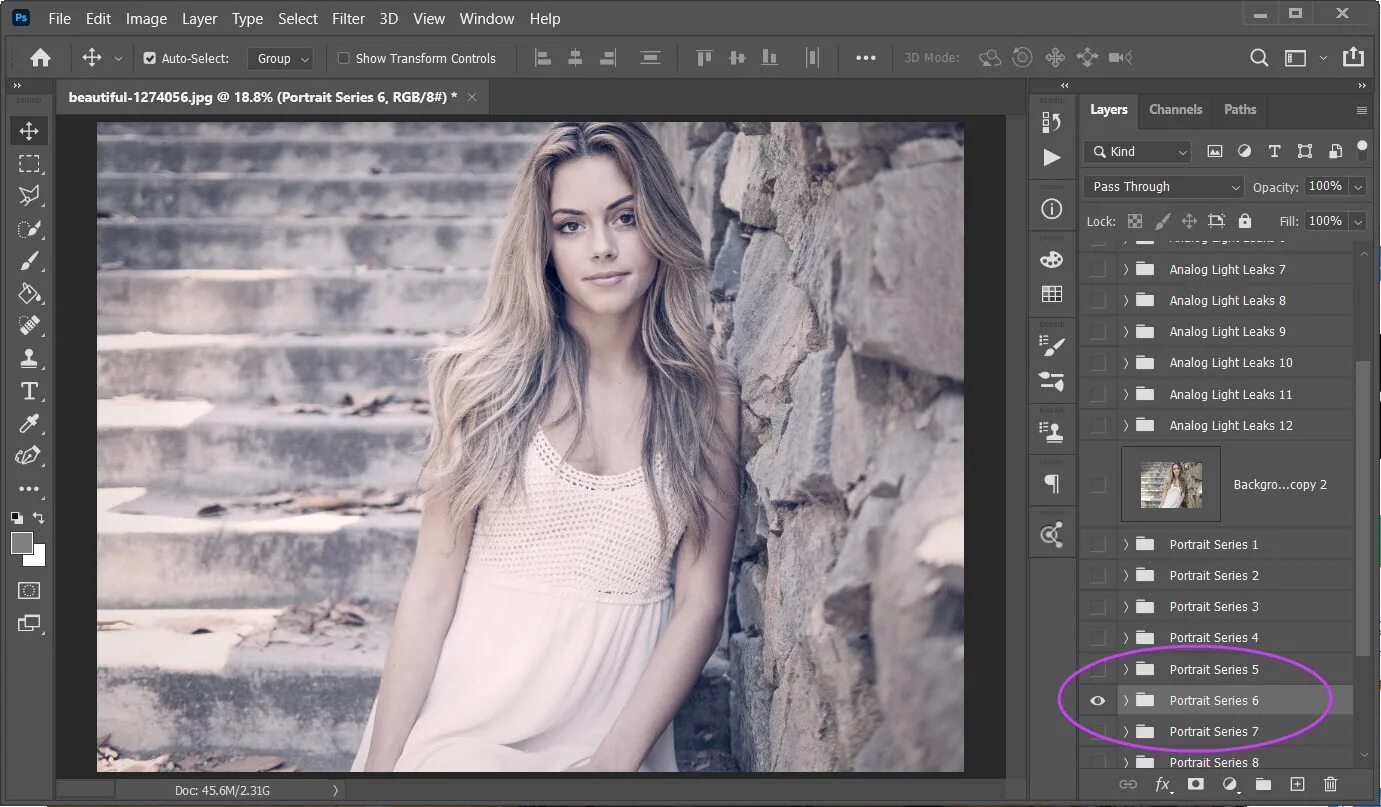Click the Home icon in options bar
This screenshot has width=1381, height=807.
pyautogui.click(x=40, y=58)
